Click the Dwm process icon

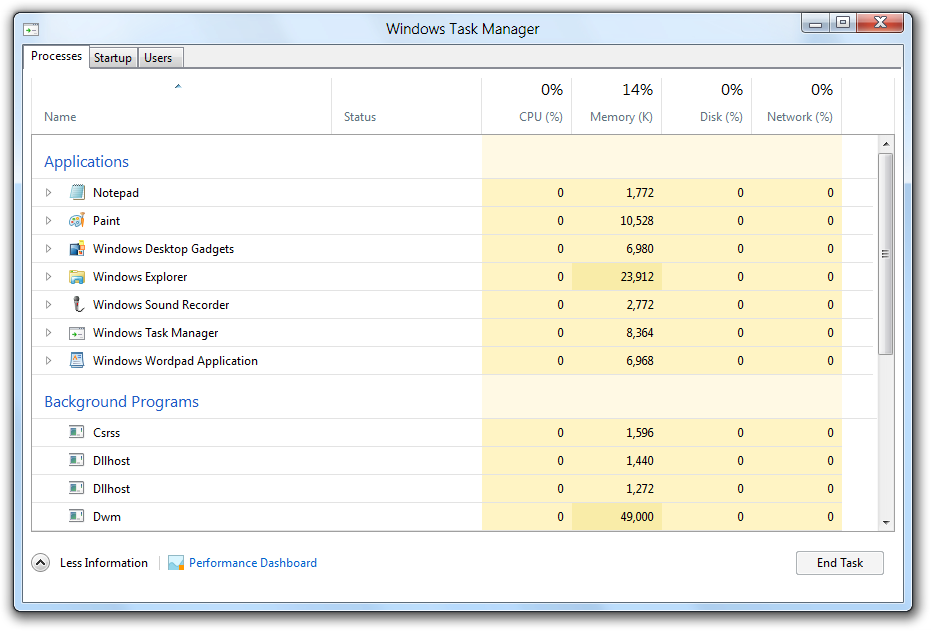(77, 516)
